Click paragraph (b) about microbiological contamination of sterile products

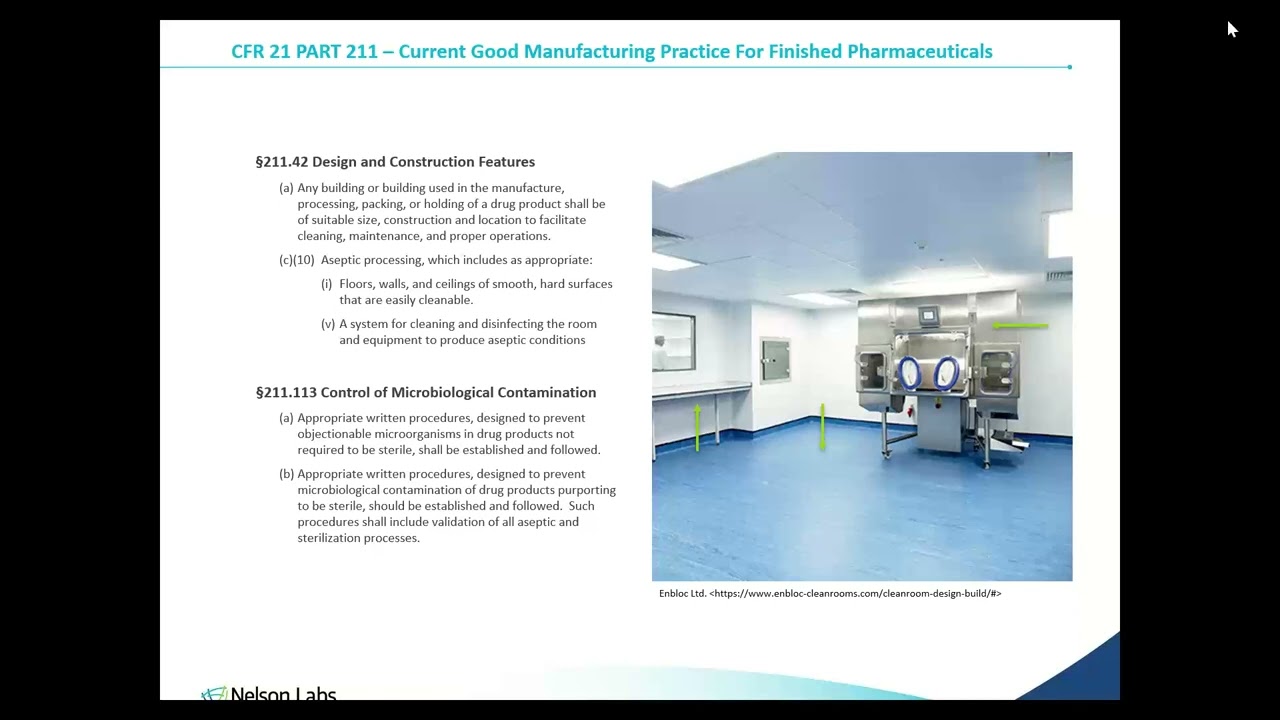[447, 506]
